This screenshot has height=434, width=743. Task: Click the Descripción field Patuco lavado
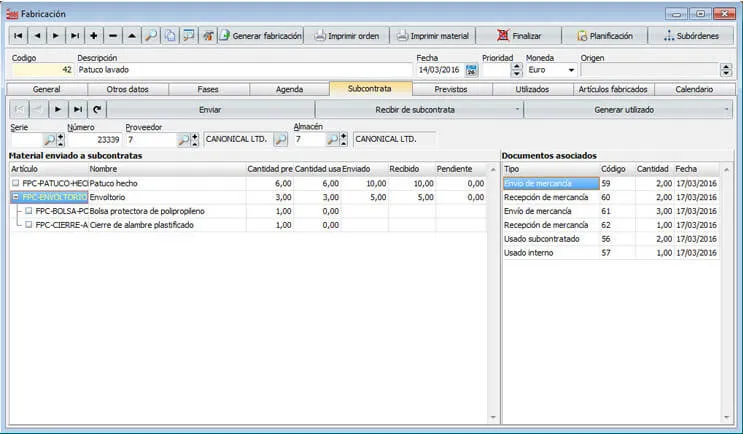click(x=244, y=70)
